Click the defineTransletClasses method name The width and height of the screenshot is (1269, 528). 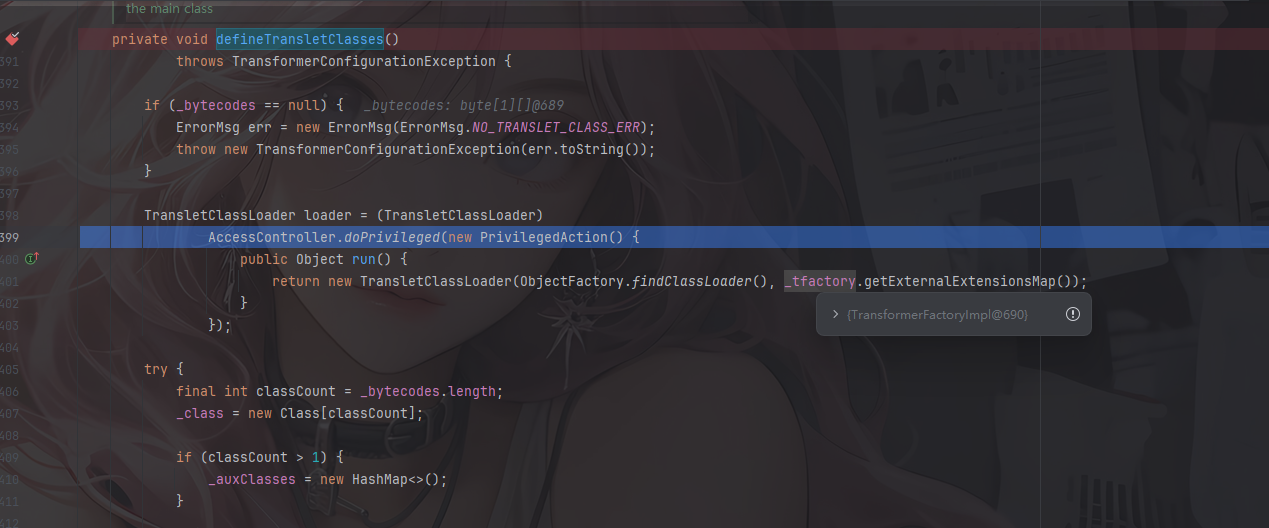pos(299,39)
